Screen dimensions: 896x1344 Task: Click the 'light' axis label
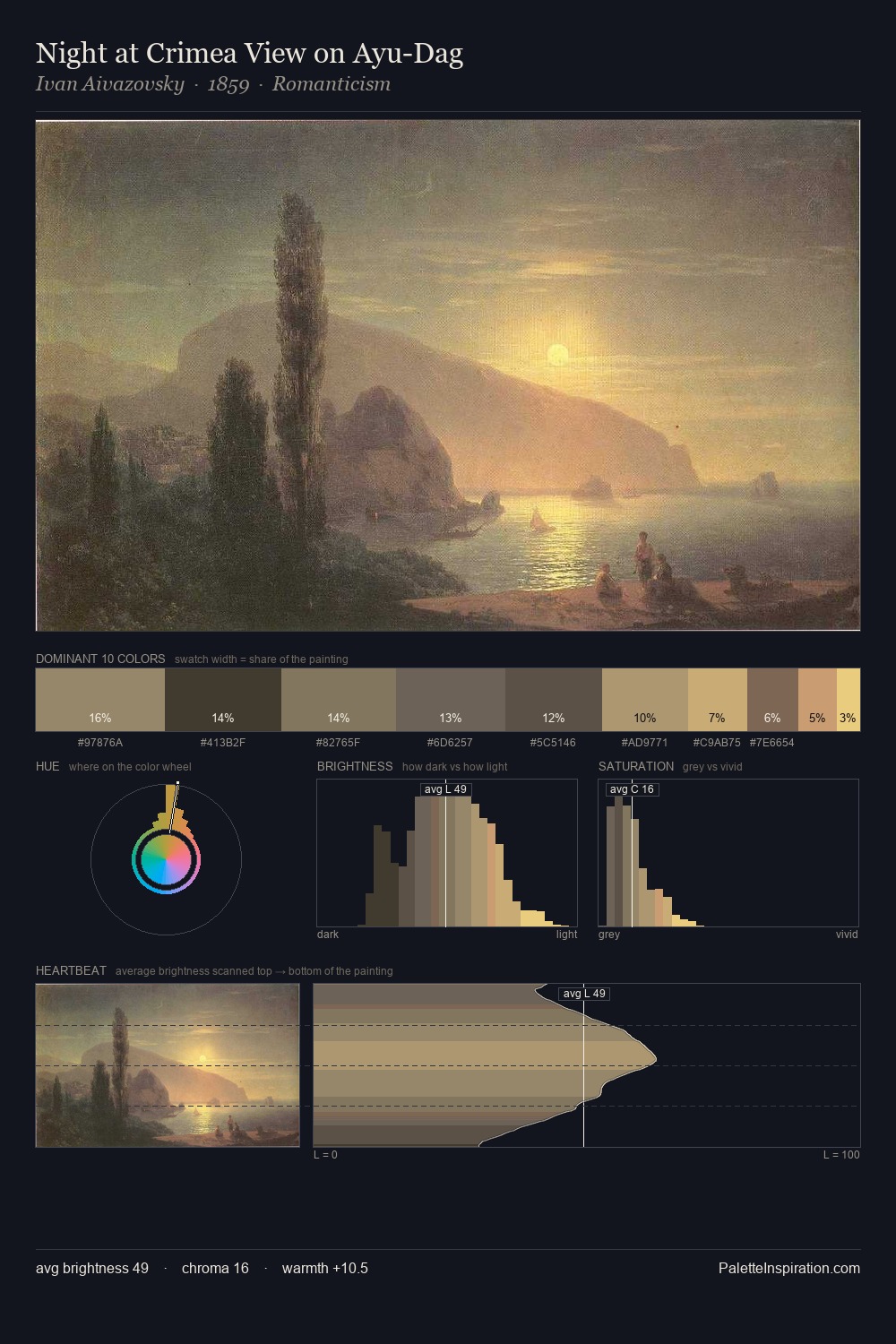tap(567, 935)
